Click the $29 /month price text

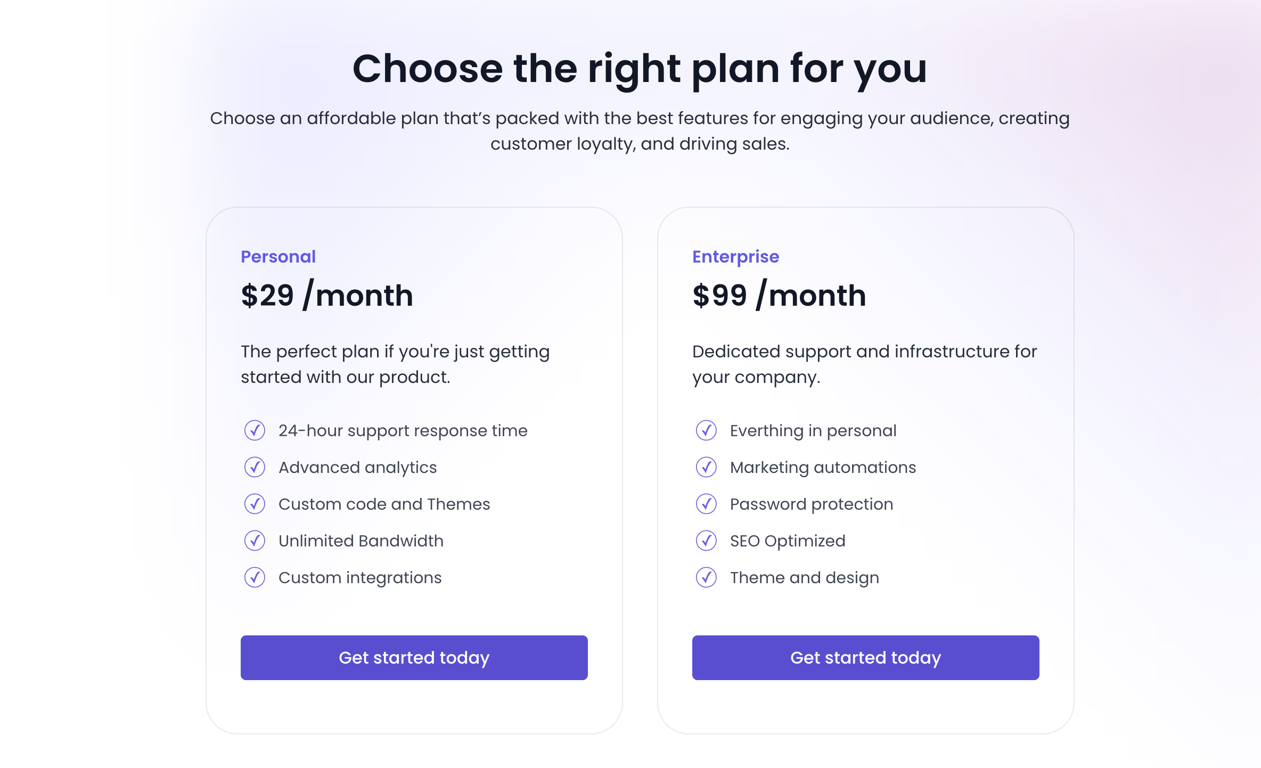coord(327,296)
